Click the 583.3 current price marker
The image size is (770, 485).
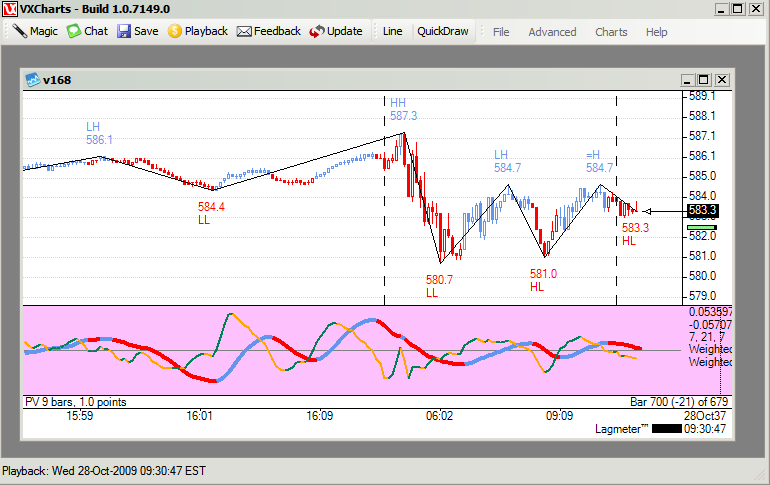click(702, 211)
